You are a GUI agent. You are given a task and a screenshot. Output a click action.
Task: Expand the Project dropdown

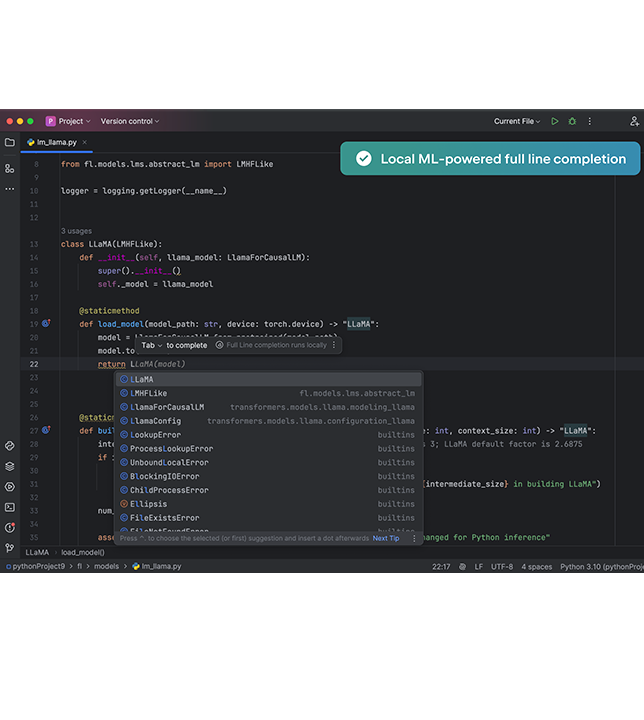tap(70, 121)
